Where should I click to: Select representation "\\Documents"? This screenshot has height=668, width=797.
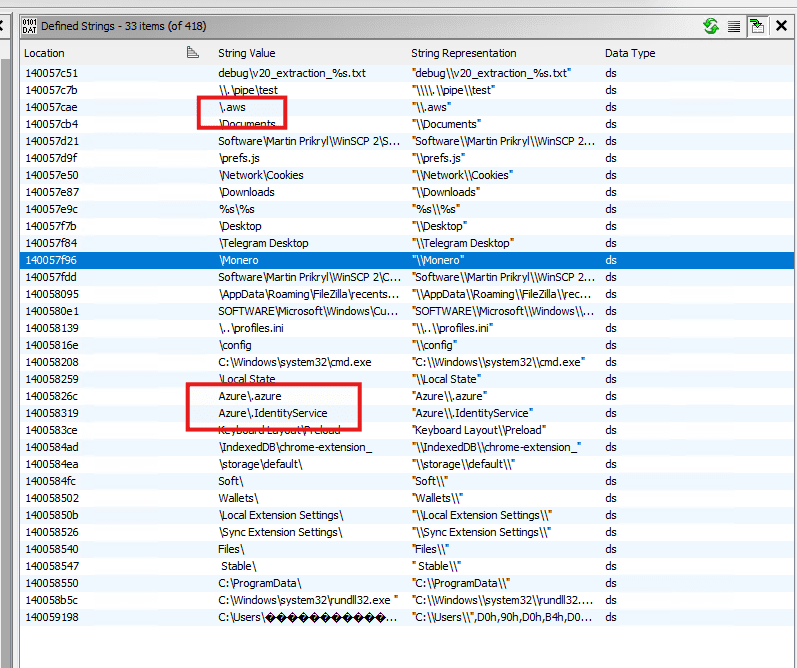pos(446,124)
